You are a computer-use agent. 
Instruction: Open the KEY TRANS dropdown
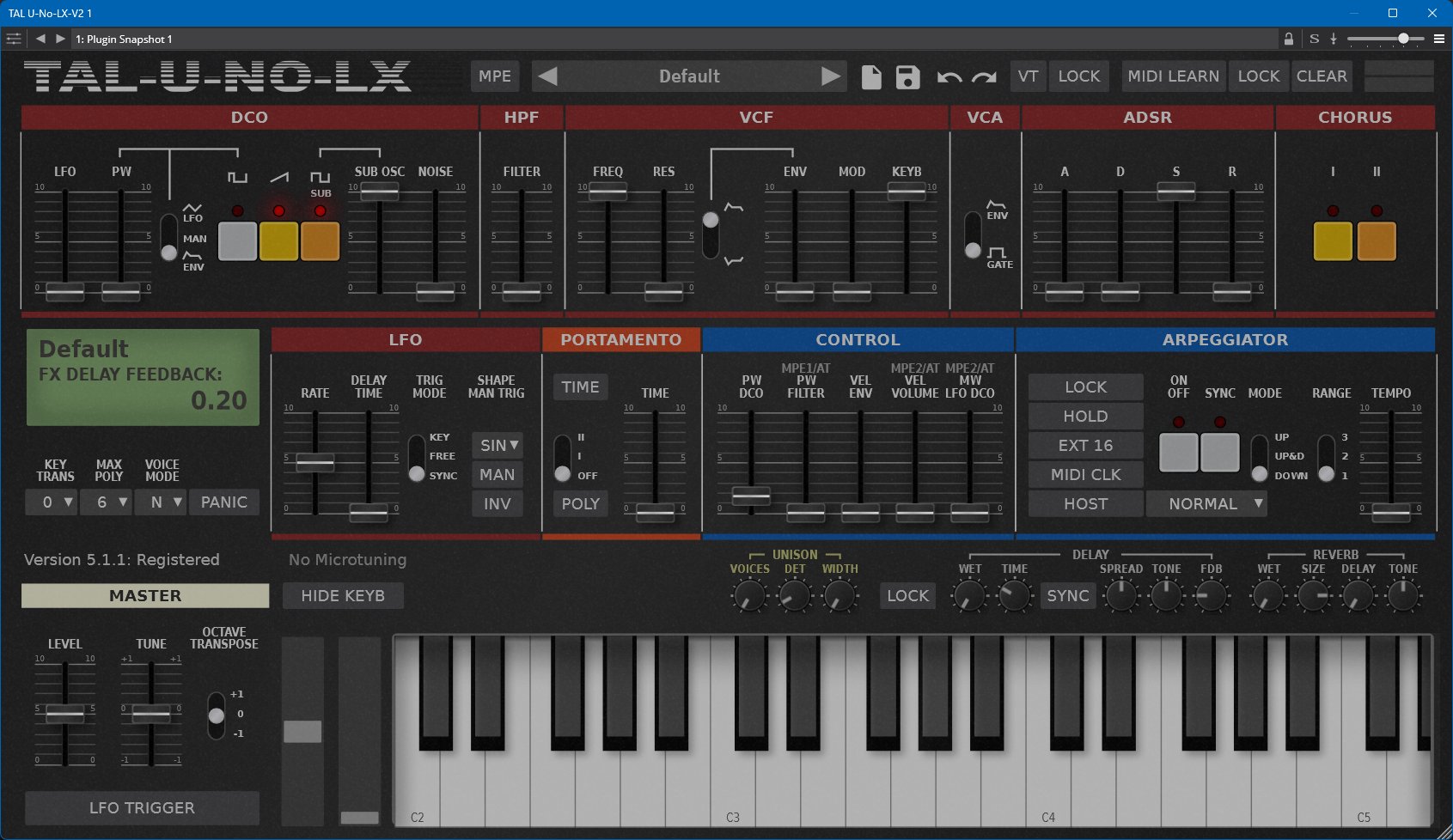[51, 502]
